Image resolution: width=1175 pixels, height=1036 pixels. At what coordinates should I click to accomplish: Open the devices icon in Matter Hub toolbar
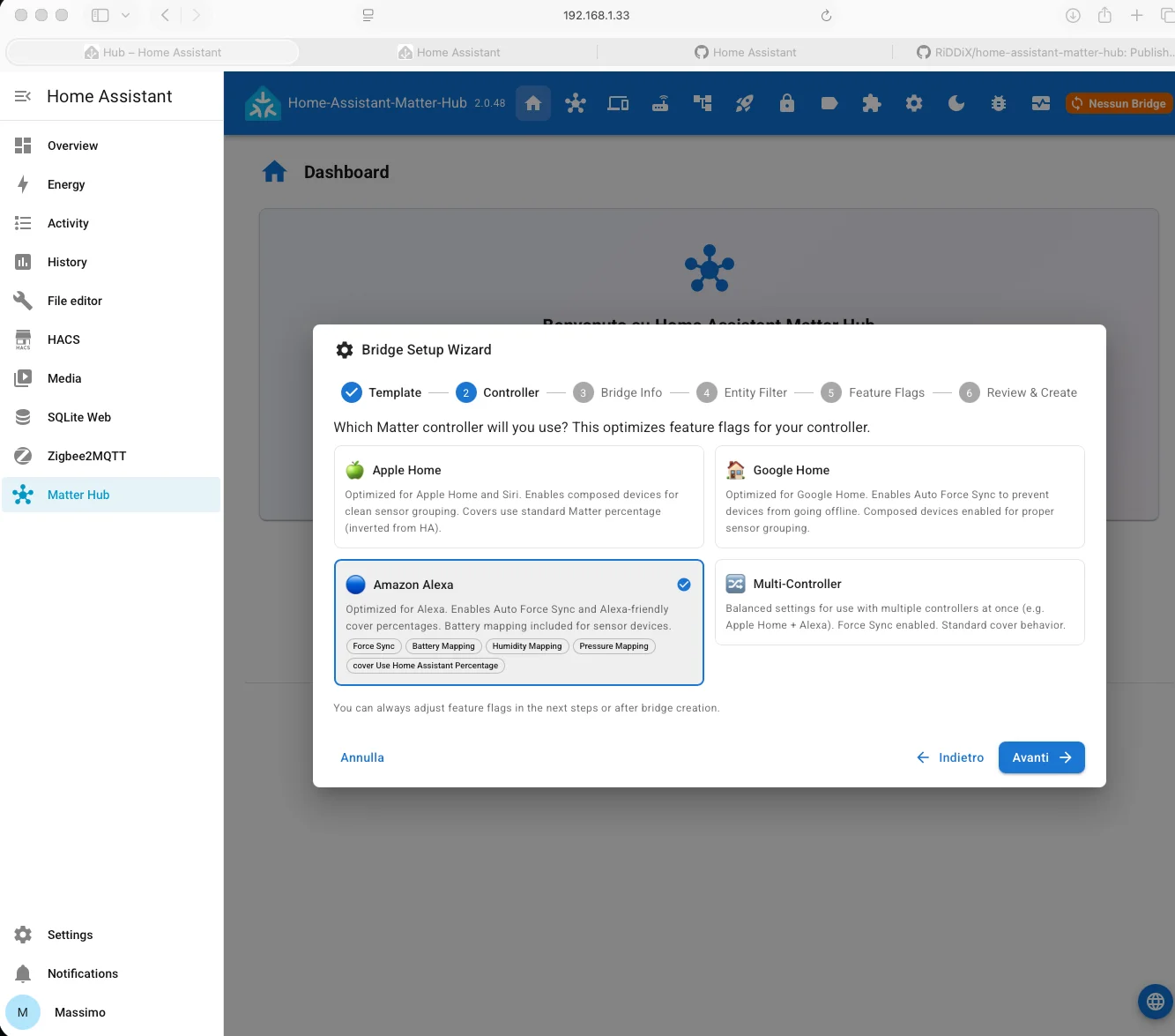pos(618,103)
